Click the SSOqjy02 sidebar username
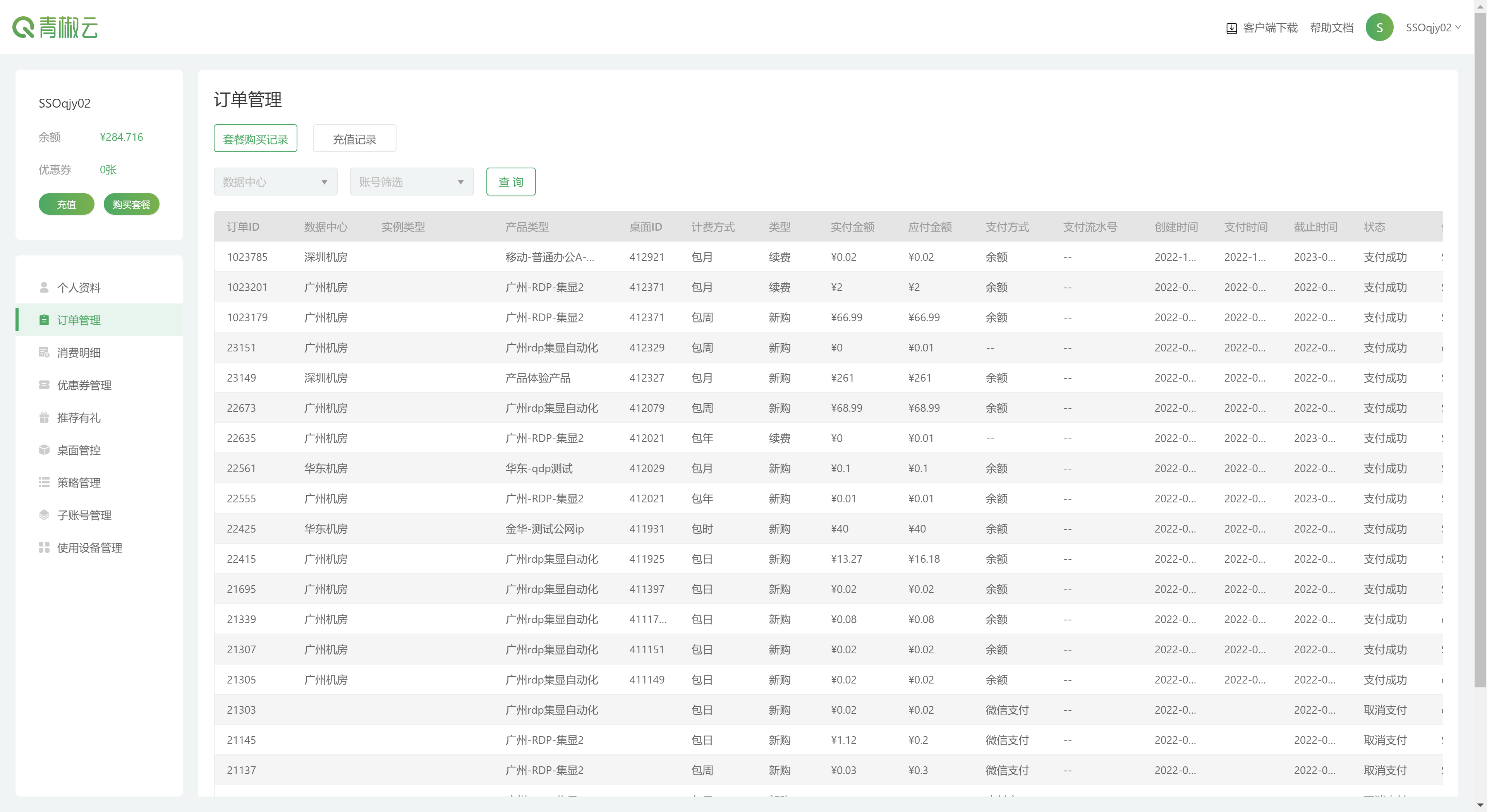 65,103
